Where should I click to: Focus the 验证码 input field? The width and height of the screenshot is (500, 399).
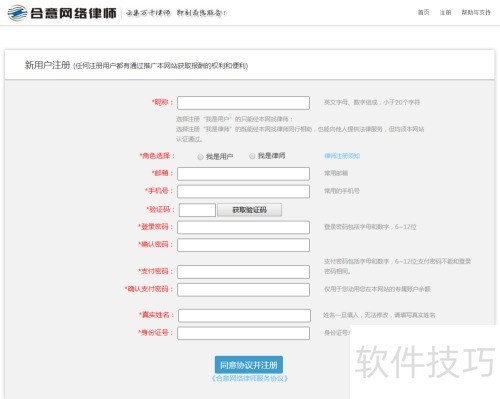point(197,210)
